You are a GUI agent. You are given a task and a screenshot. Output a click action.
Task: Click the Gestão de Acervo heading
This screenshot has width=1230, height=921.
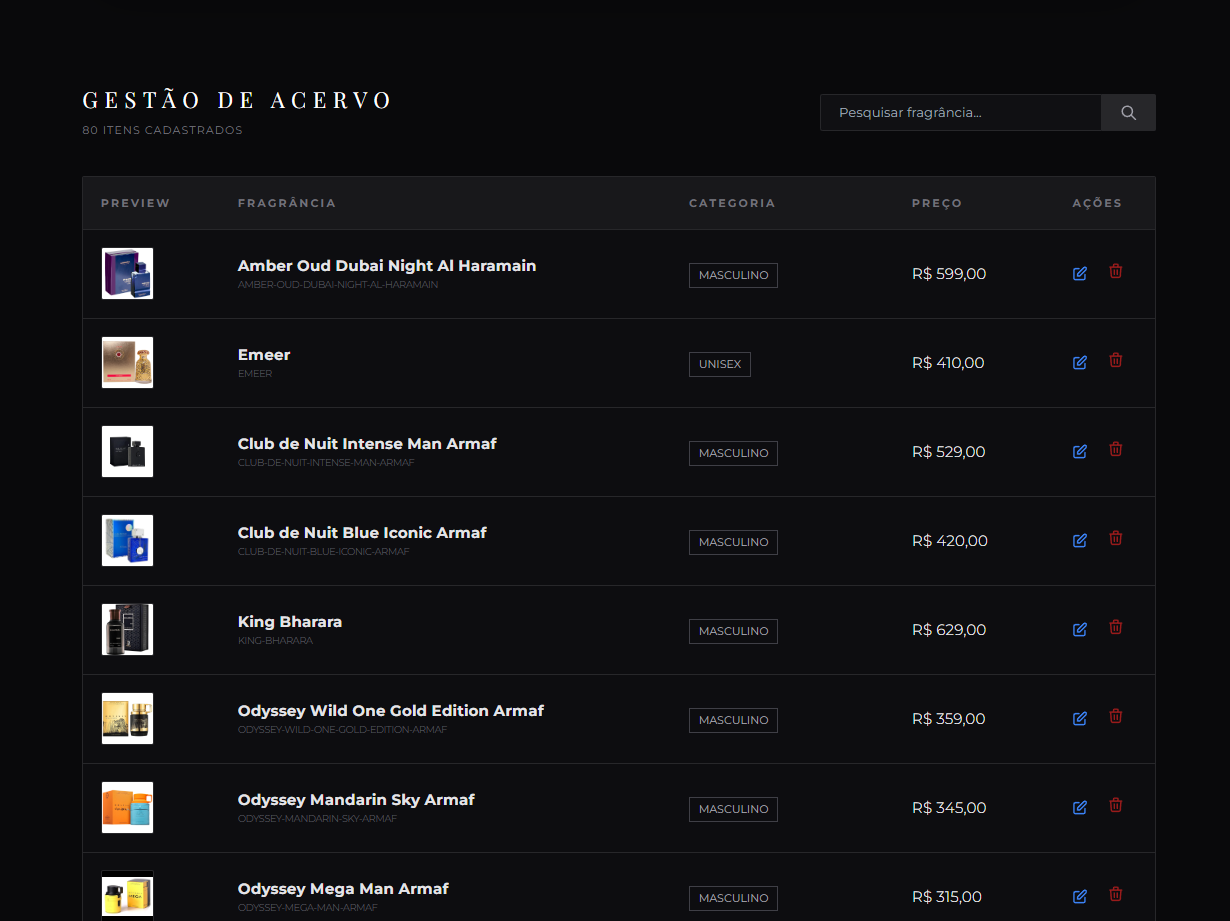238,100
